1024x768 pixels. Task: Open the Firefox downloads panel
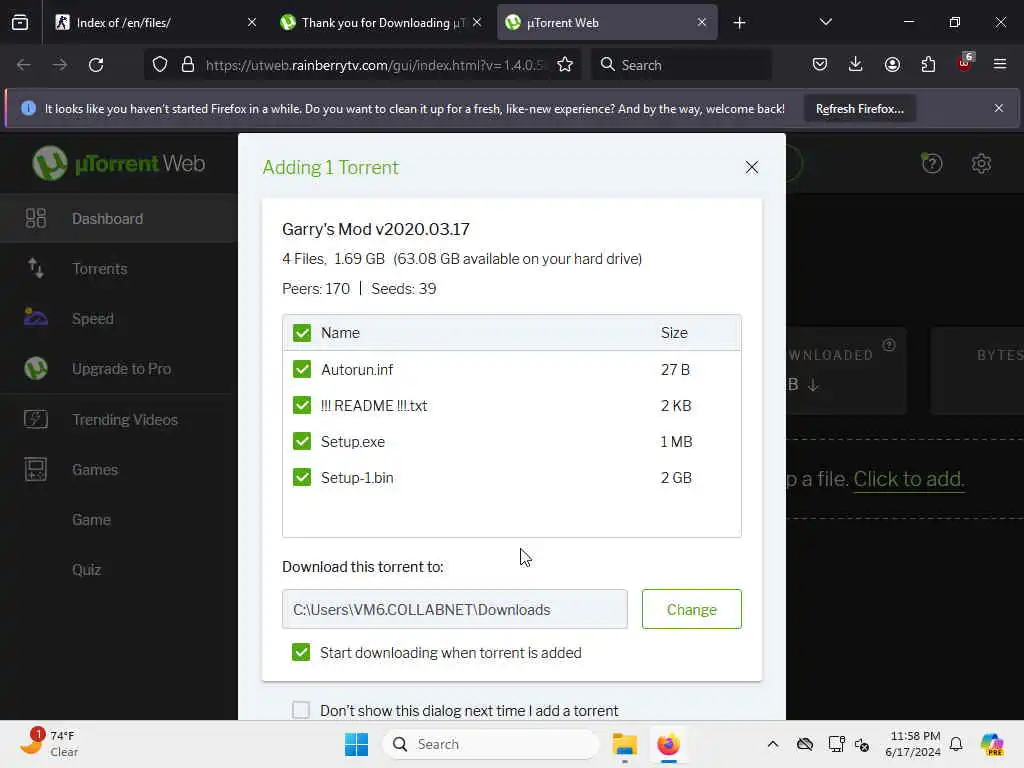[856, 64]
